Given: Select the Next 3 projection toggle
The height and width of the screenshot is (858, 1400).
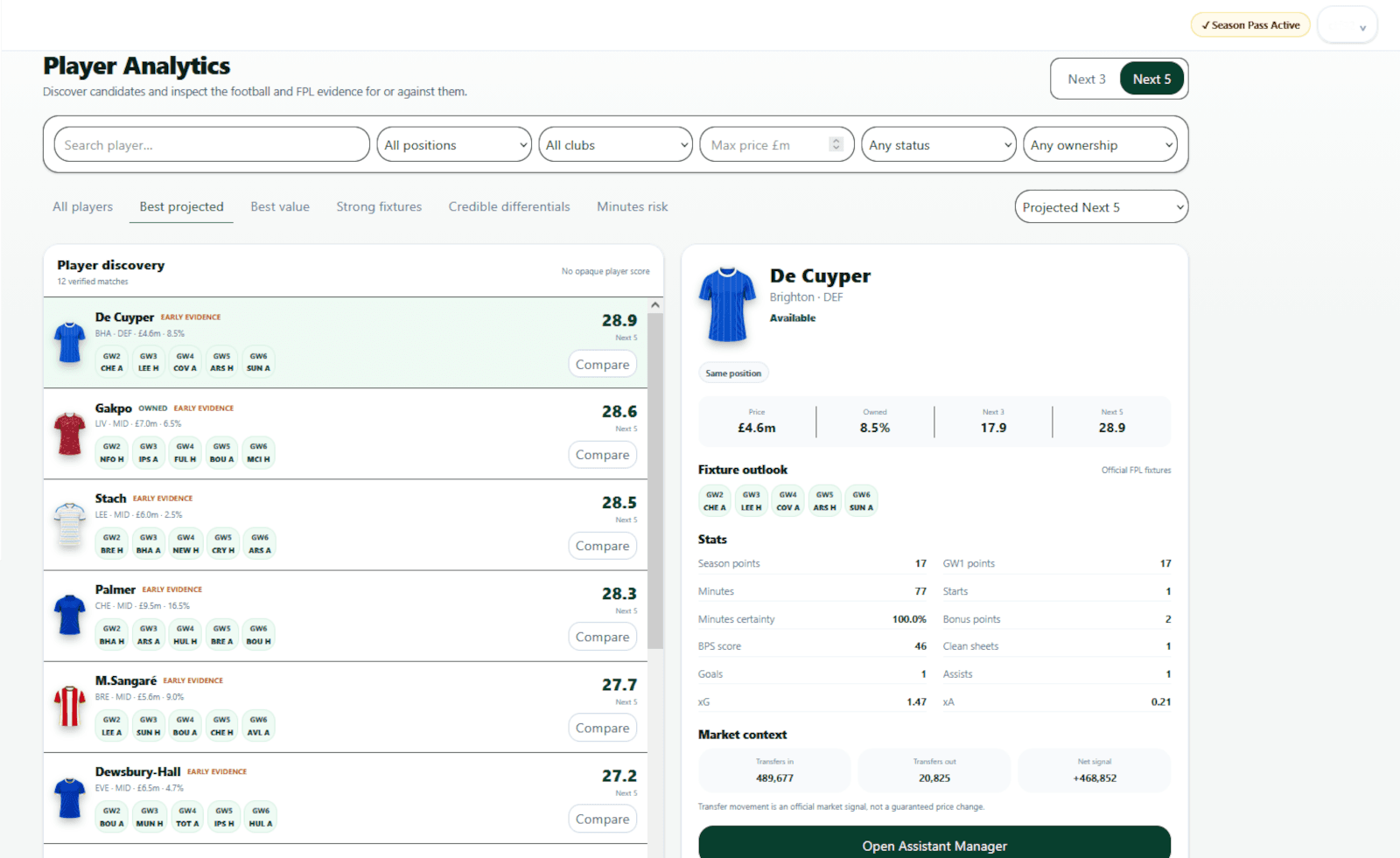Looking at the screenshot, I should [1087, 79].
